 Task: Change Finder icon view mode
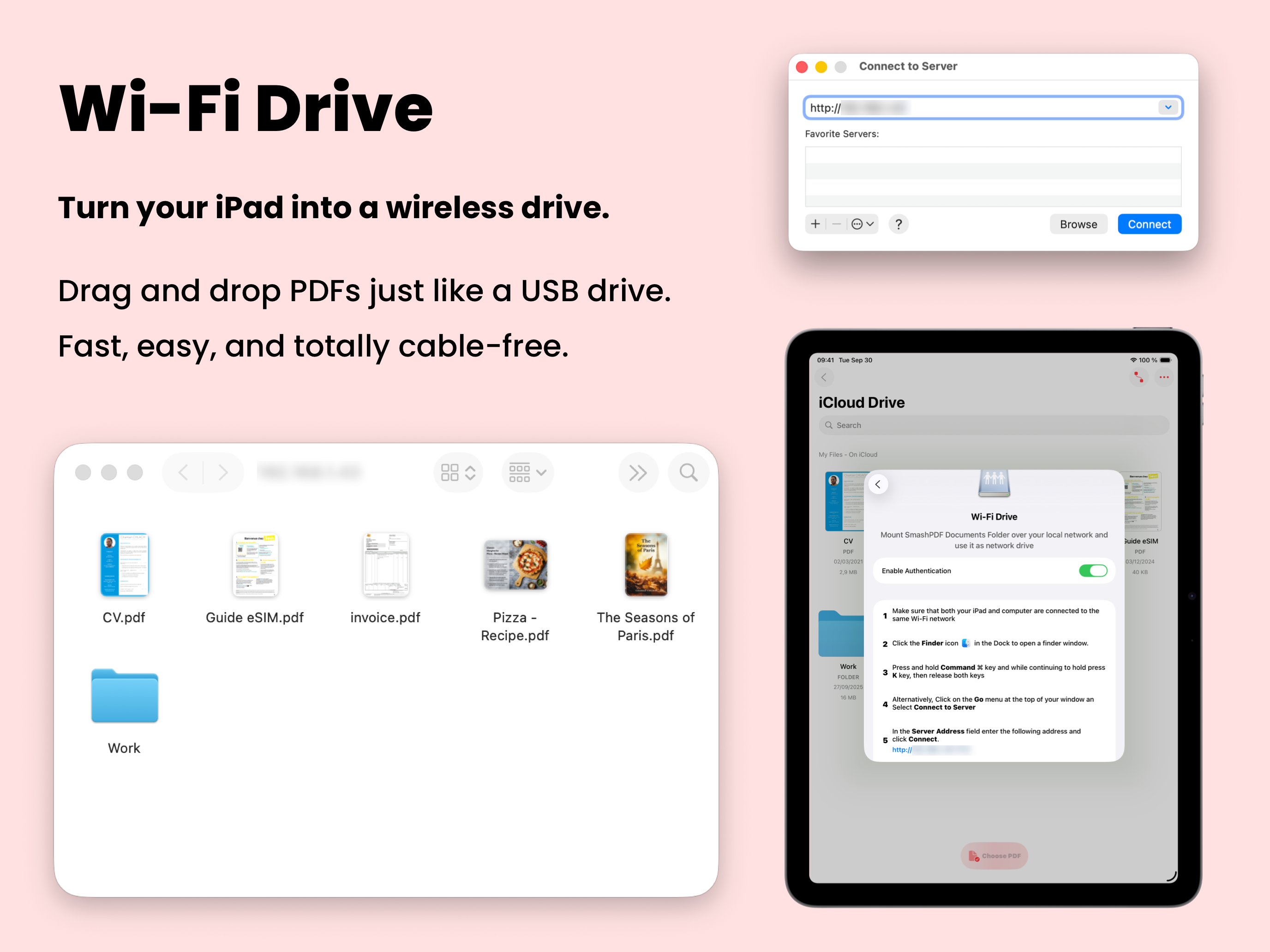click(458, 472)
